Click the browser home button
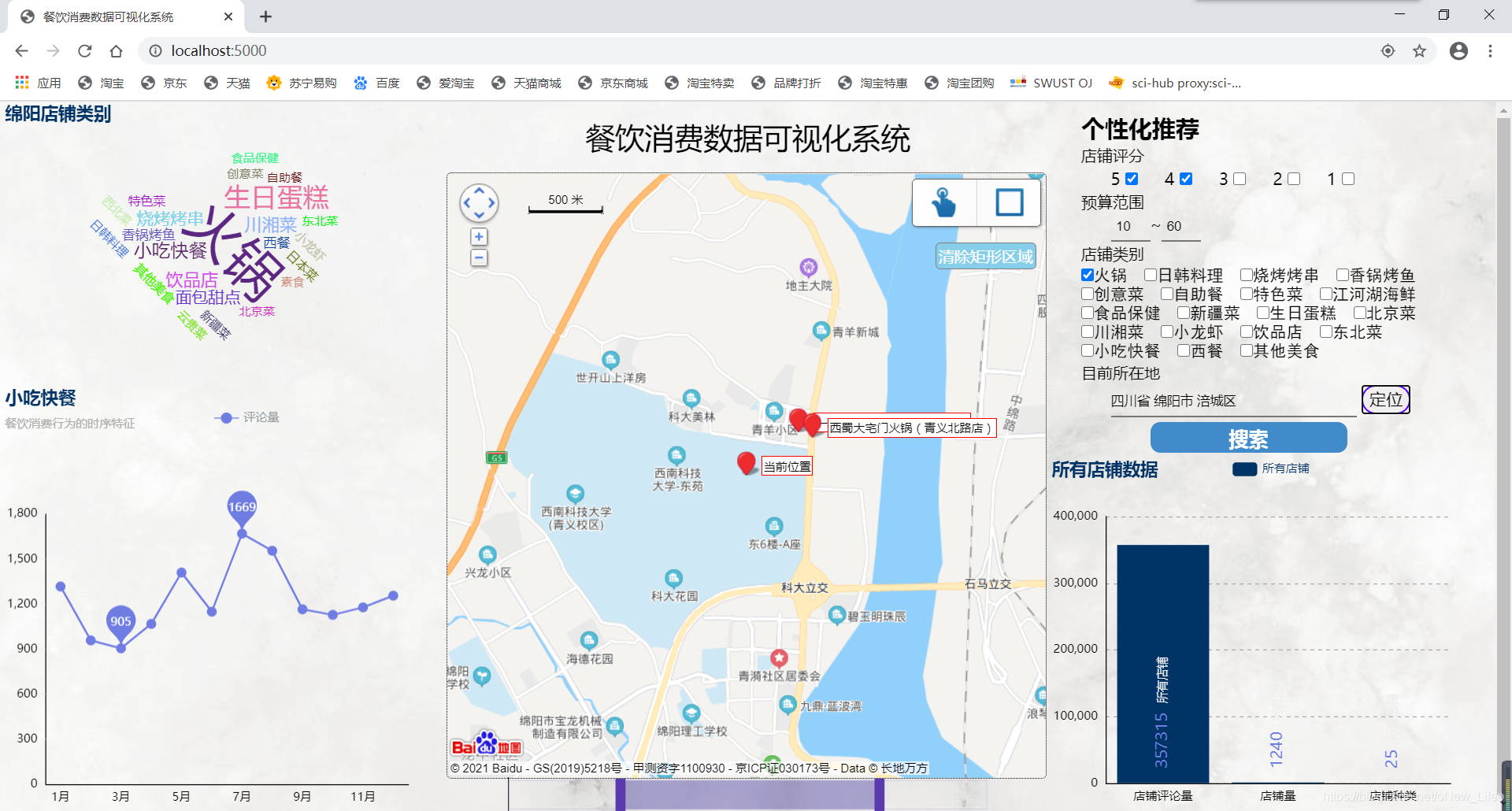This screenshot has width=1512, height=811. [117, 51]
